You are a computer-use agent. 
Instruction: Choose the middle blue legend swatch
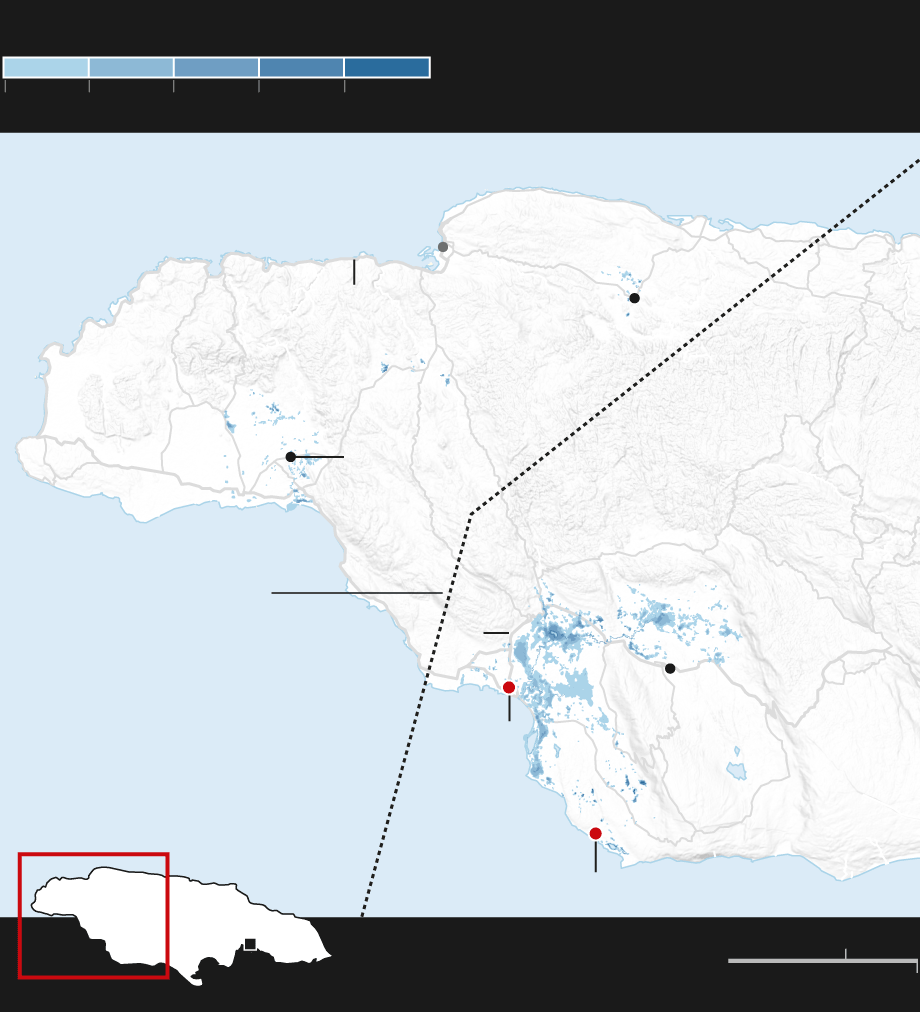point(216,68)
